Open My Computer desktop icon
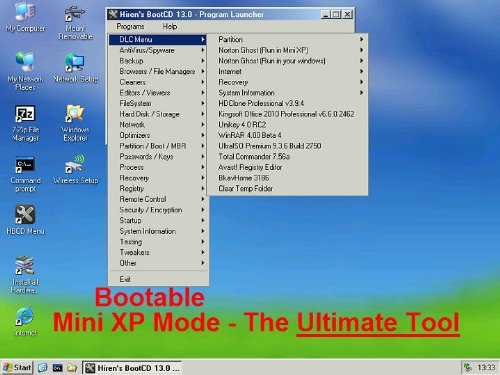 (25, 17)
